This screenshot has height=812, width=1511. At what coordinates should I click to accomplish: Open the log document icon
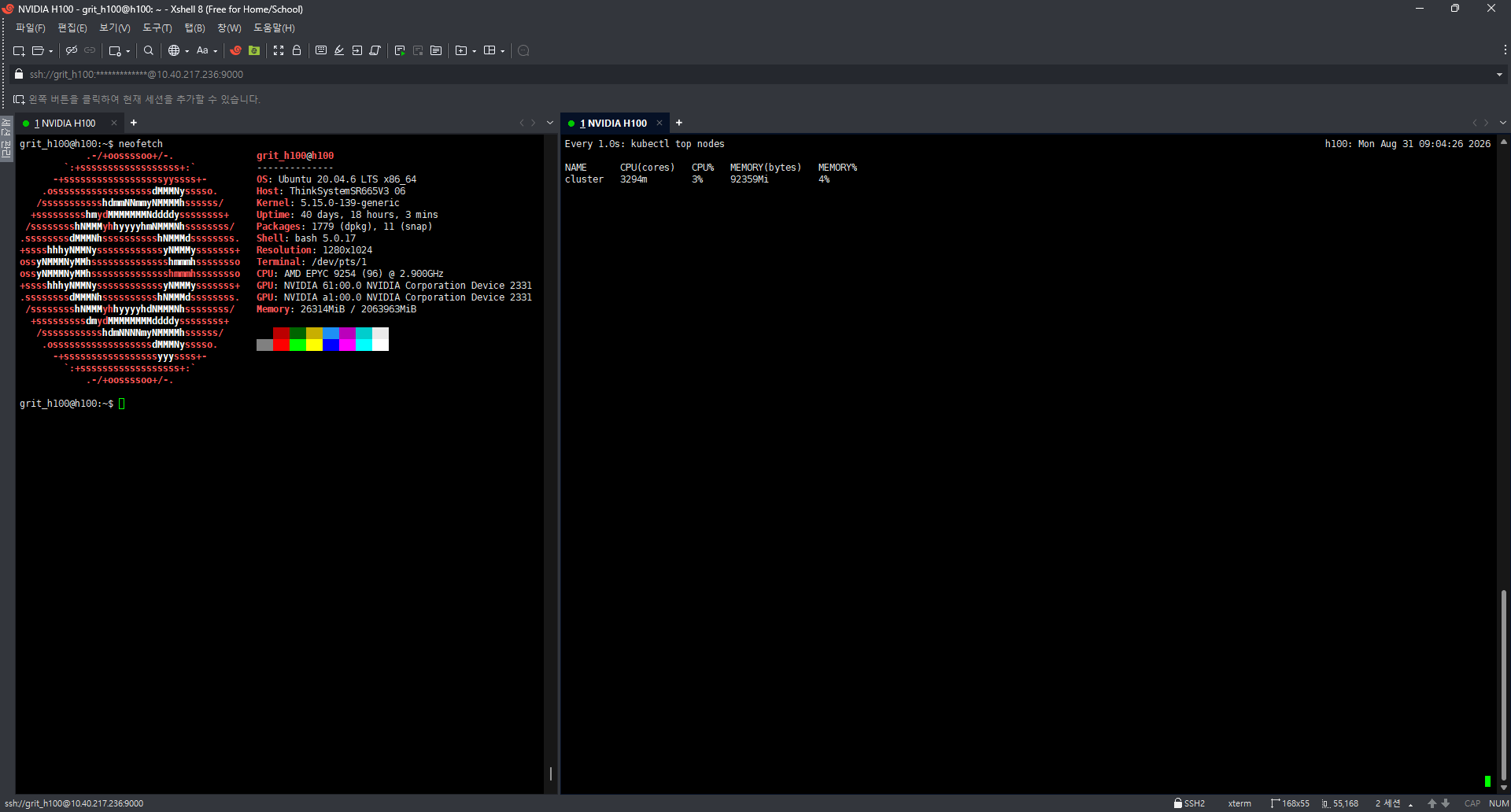click(436, 50)
